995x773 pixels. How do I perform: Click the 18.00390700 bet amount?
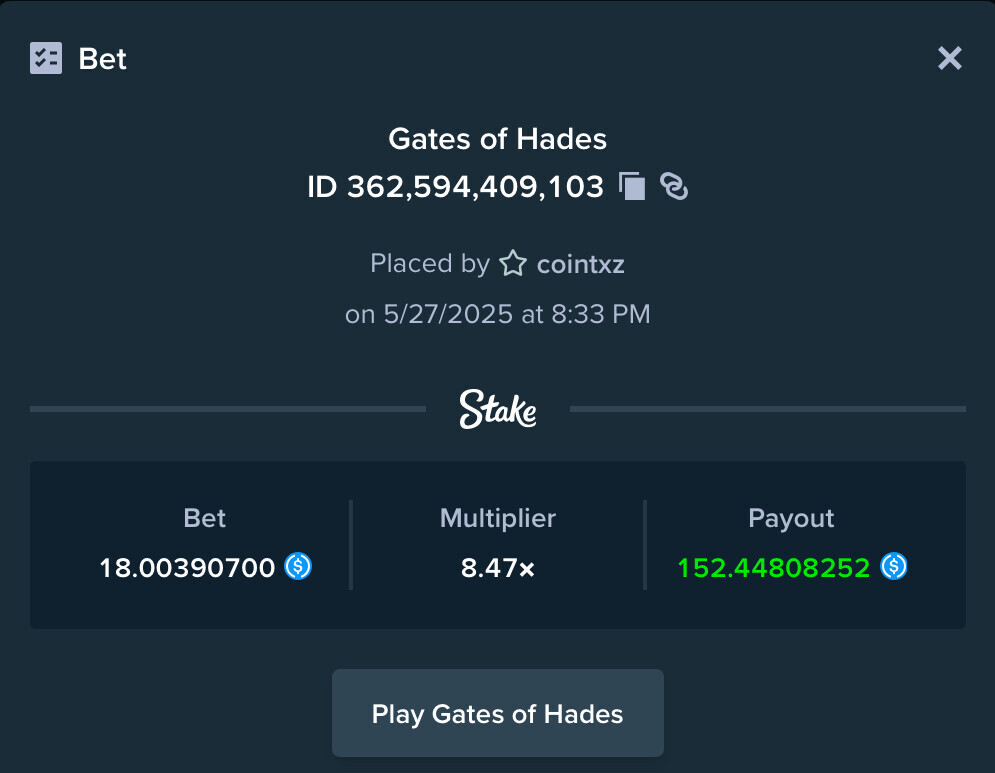point(187,568)
